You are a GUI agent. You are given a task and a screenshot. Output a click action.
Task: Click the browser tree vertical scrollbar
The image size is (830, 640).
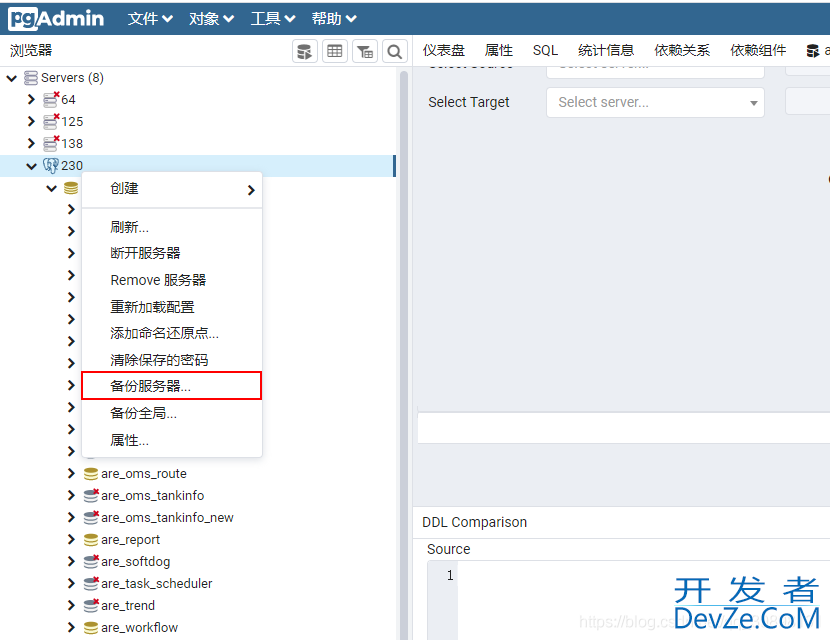click(x=403, y=355)
